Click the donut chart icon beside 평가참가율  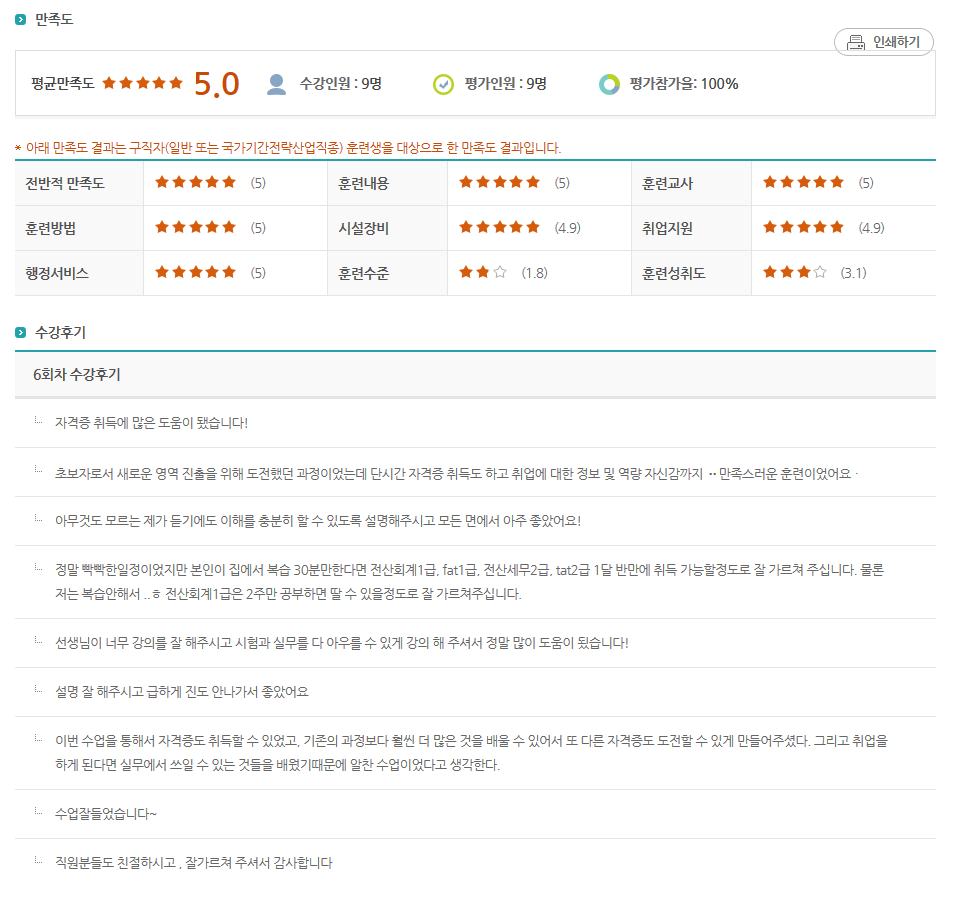[609, 84]
